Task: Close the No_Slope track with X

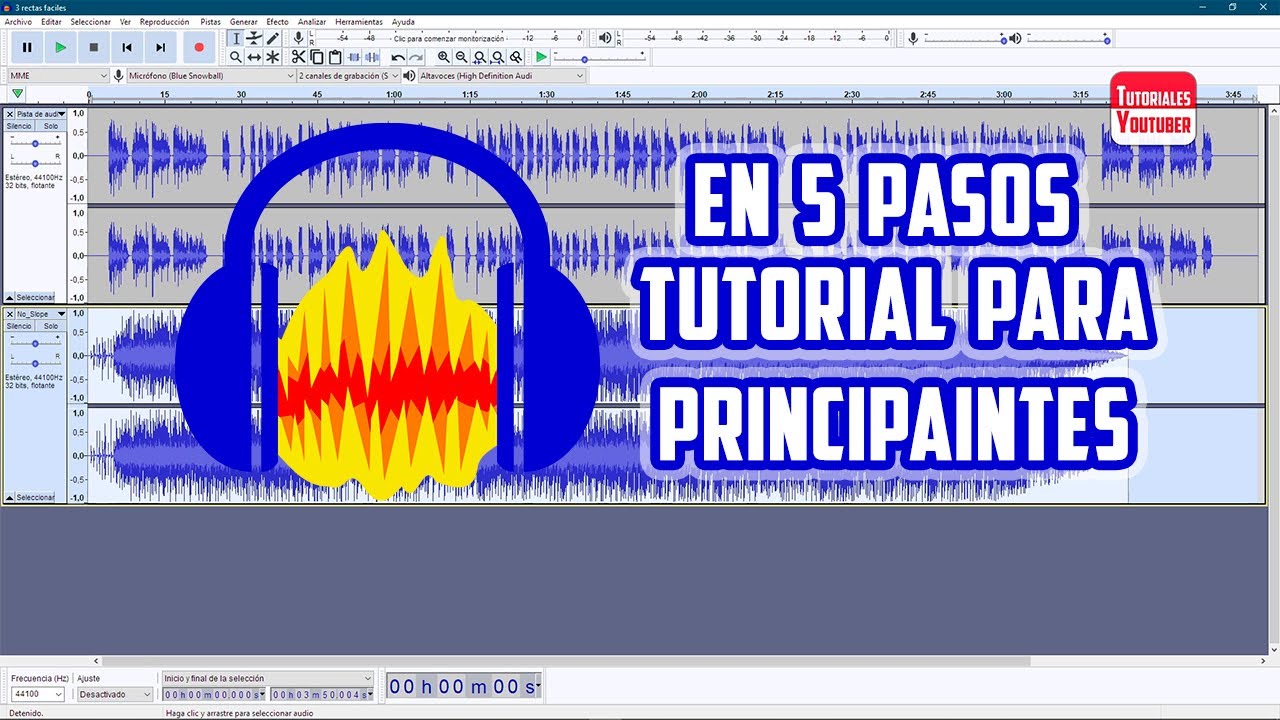Action: 10,314
